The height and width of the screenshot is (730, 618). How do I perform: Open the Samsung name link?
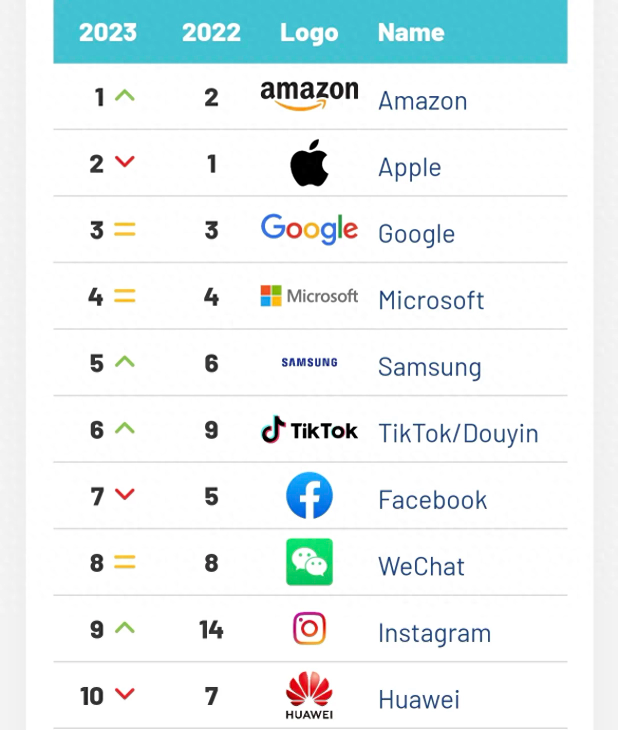pyautogui.click(x=430, y=367)
